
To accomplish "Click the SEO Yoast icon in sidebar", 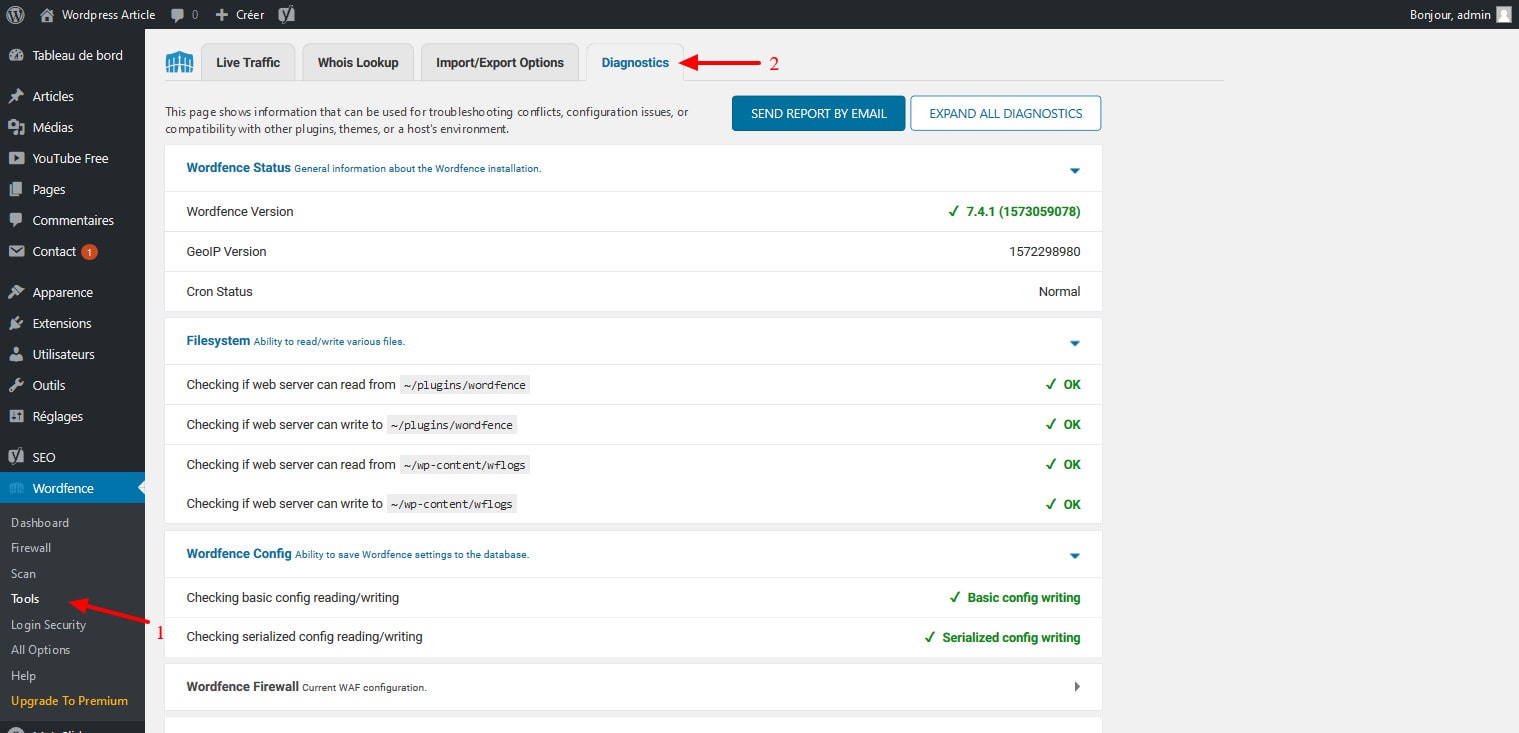I will 16,458.
